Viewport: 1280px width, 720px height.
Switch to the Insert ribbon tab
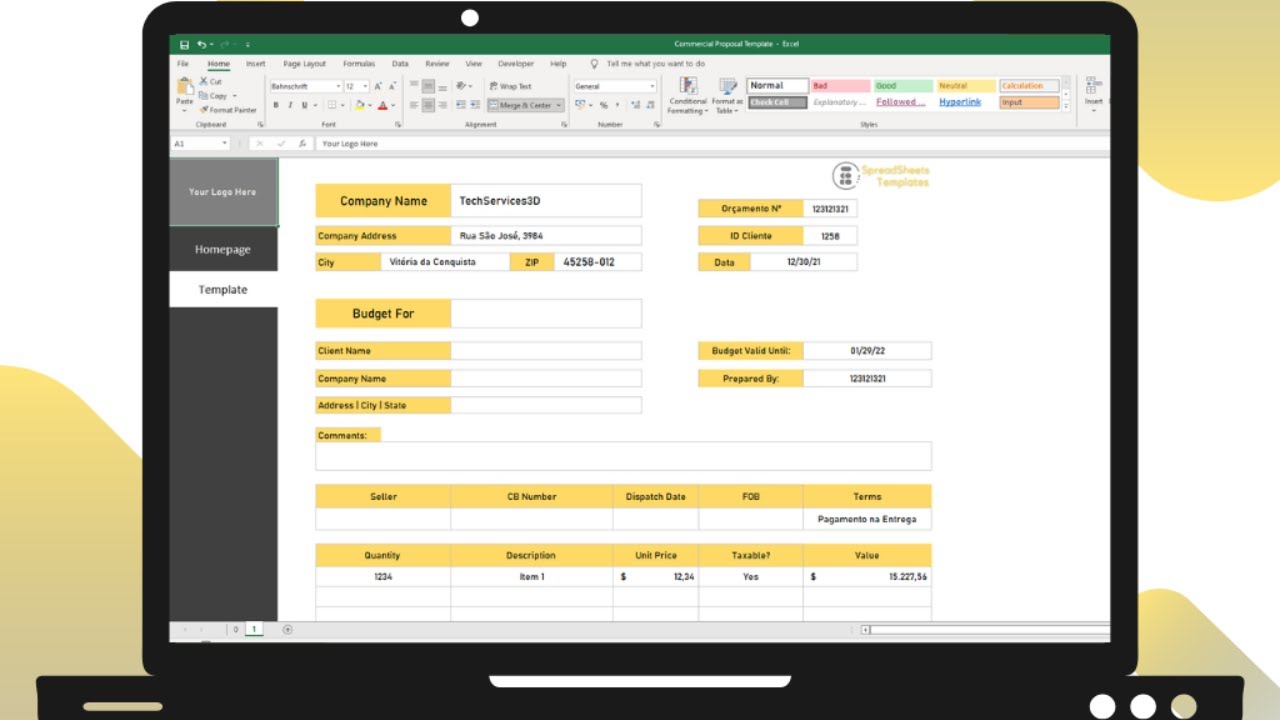click(x=256, y=64)
